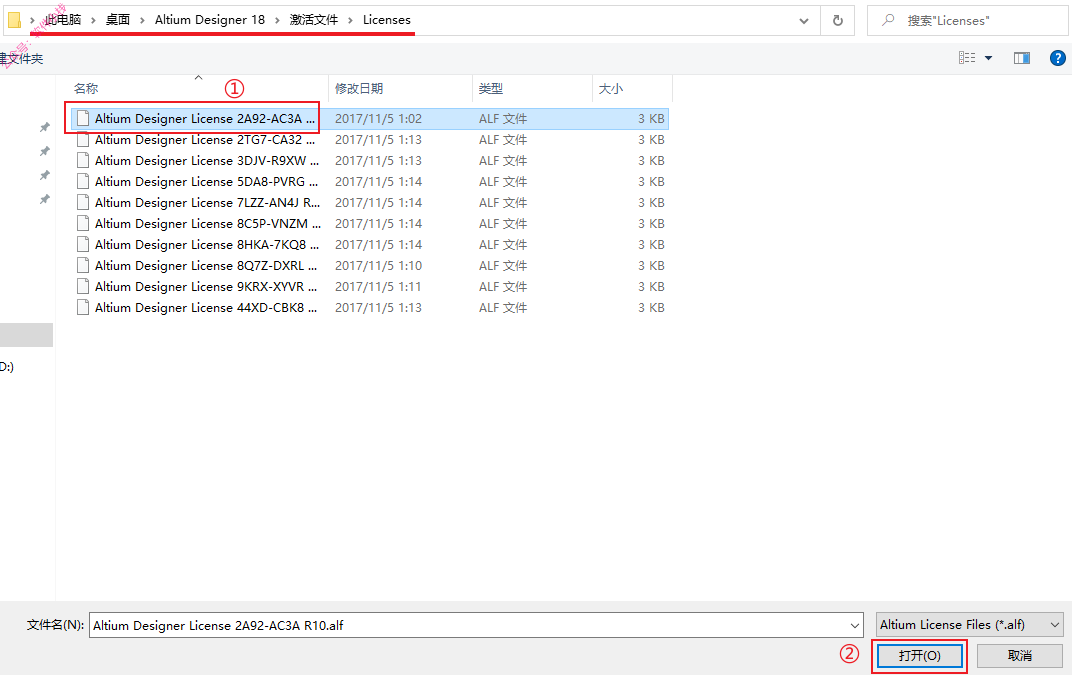This screenshot has width=1072, height=675.
Task: Click the file icon of 9KRX-XYVR license
Action: 83,287
